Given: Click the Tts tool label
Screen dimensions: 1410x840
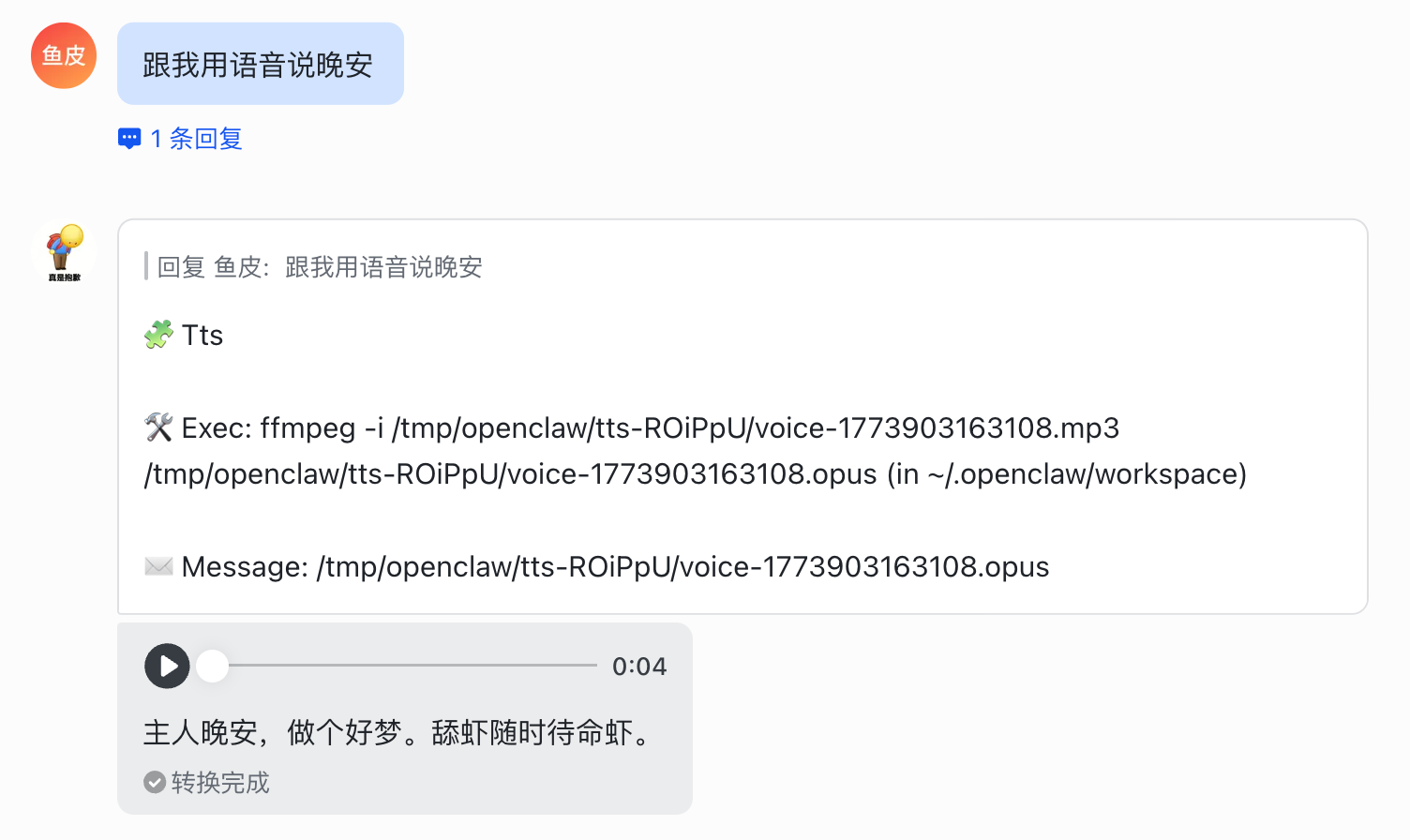Looking at the screenshot, I should (202, 335).
